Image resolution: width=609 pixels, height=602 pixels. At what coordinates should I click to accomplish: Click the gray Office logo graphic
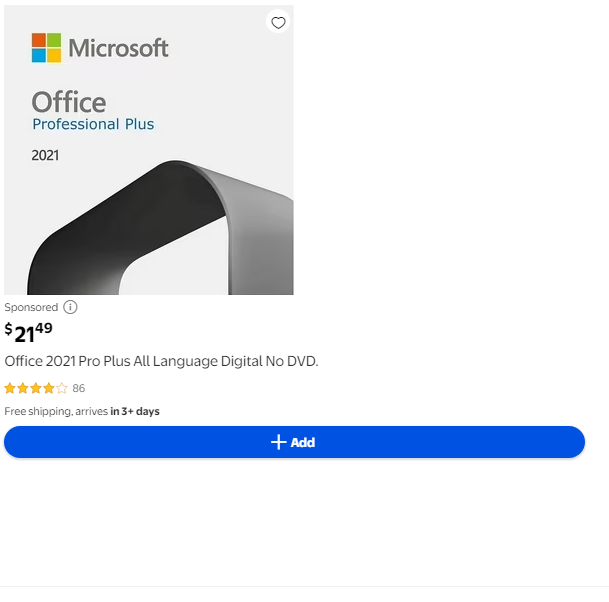pyautogui.click(x=170, y=232)
